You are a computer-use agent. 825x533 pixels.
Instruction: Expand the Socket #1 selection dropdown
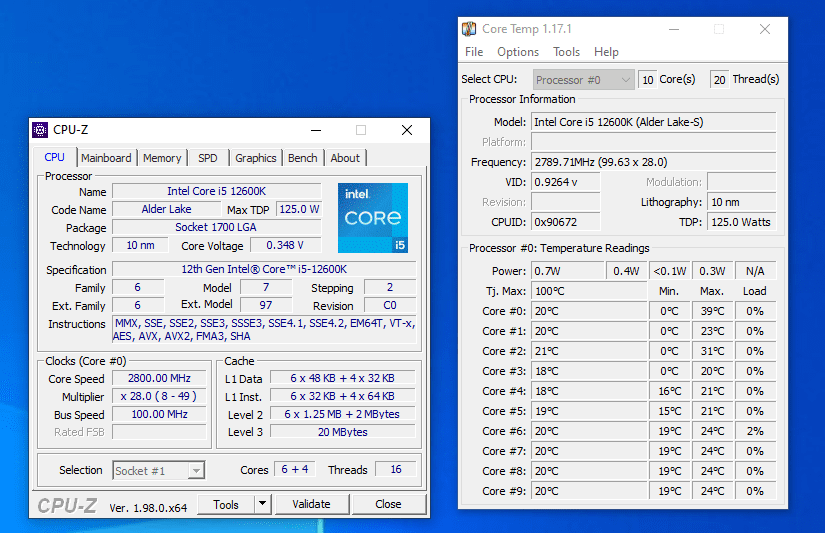click(x=158, y=470)
